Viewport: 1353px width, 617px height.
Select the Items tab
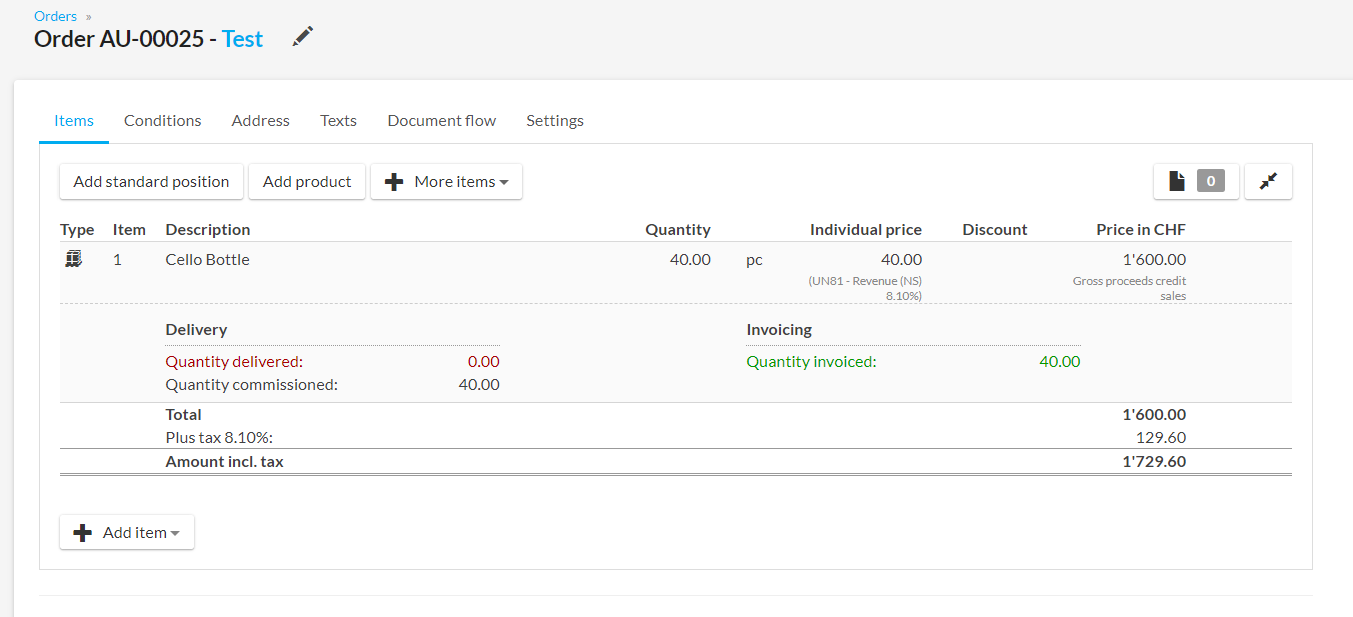point(74,120)
